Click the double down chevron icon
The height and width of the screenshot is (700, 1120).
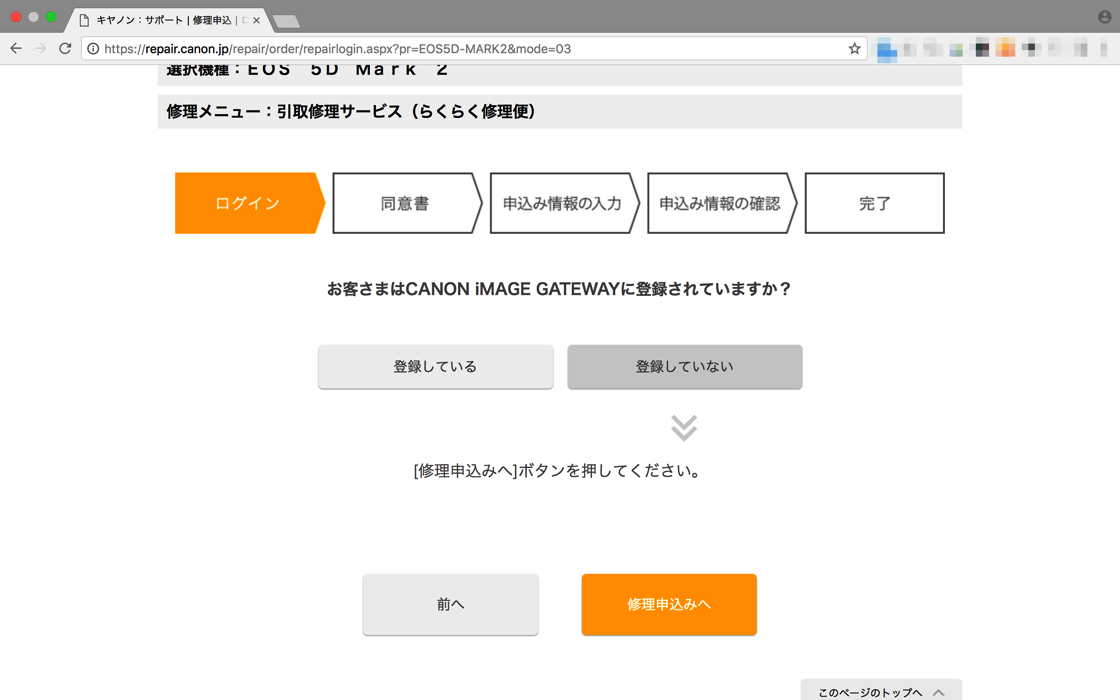(684, 428)
